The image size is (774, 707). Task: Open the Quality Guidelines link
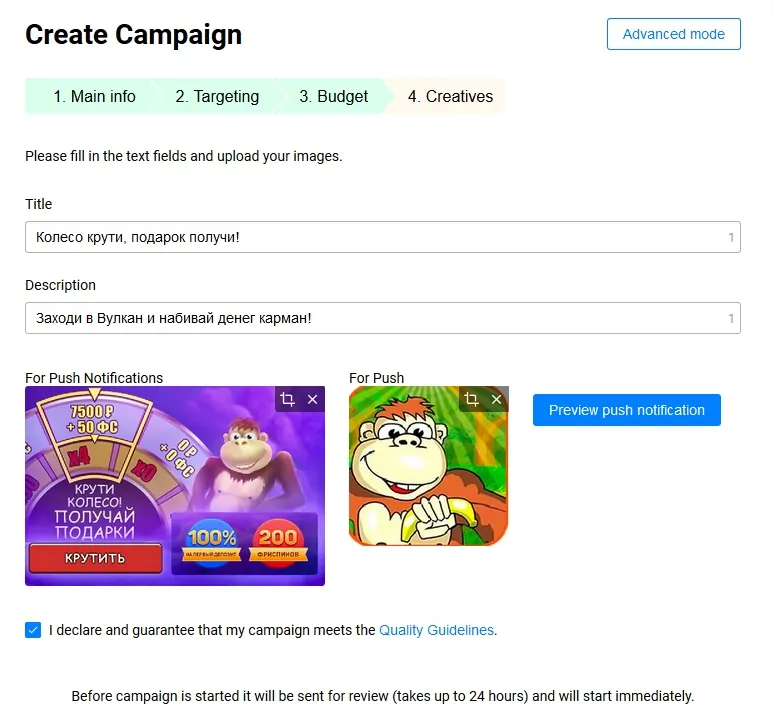pos(436,630)
